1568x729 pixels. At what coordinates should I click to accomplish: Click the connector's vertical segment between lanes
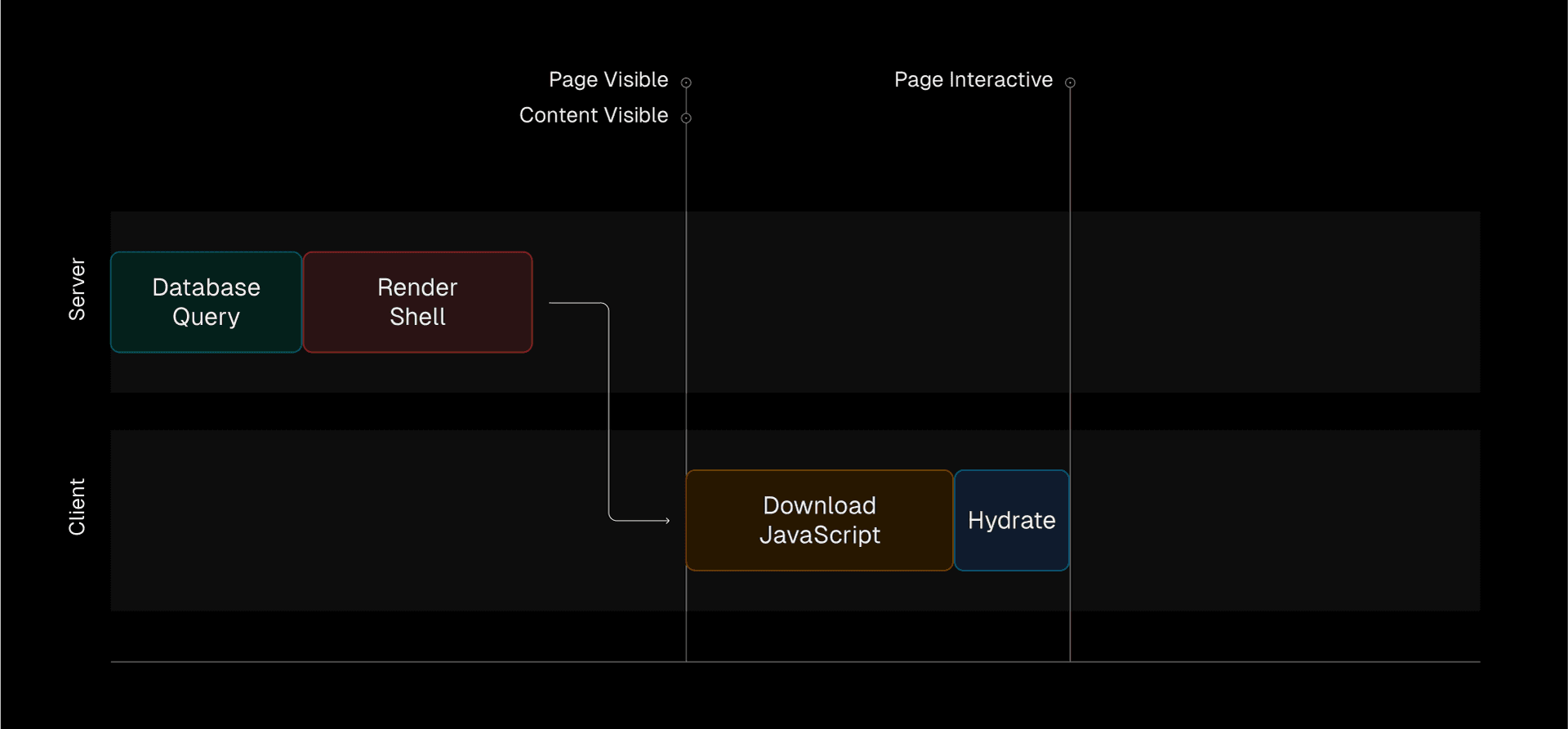coord(608,412)
